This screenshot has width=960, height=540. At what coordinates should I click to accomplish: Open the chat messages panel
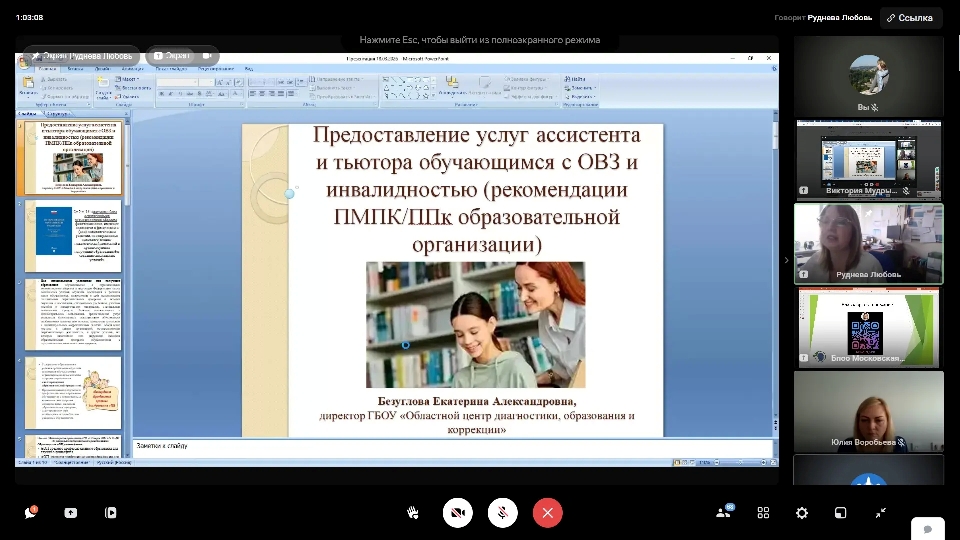[x=30, y=513]
